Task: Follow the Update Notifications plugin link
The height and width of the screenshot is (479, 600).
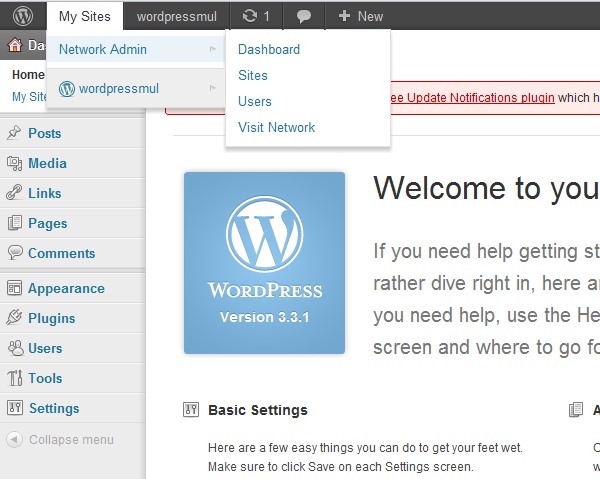Action: click(x=473, y=98)
